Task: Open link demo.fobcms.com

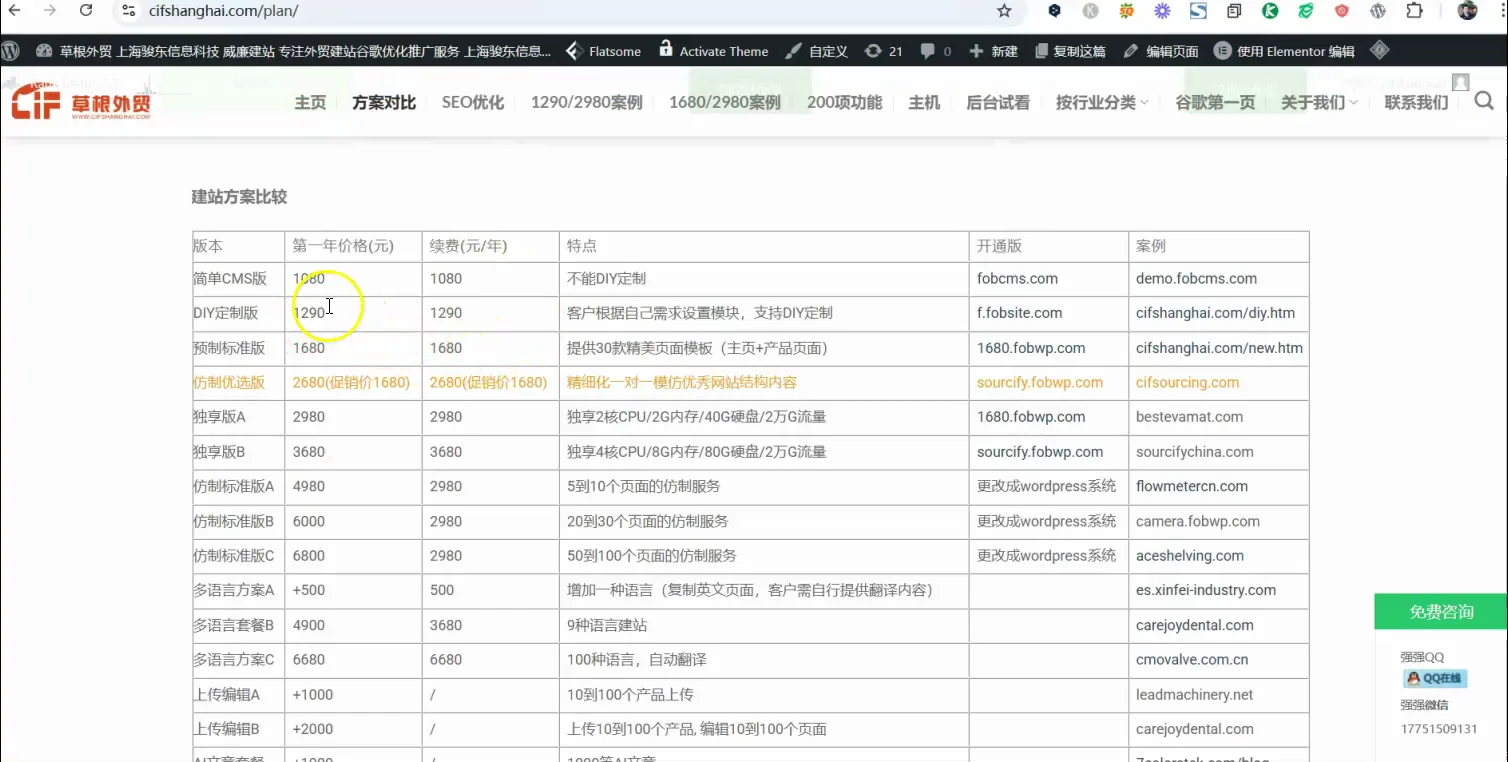Action: pos(1196,279)
